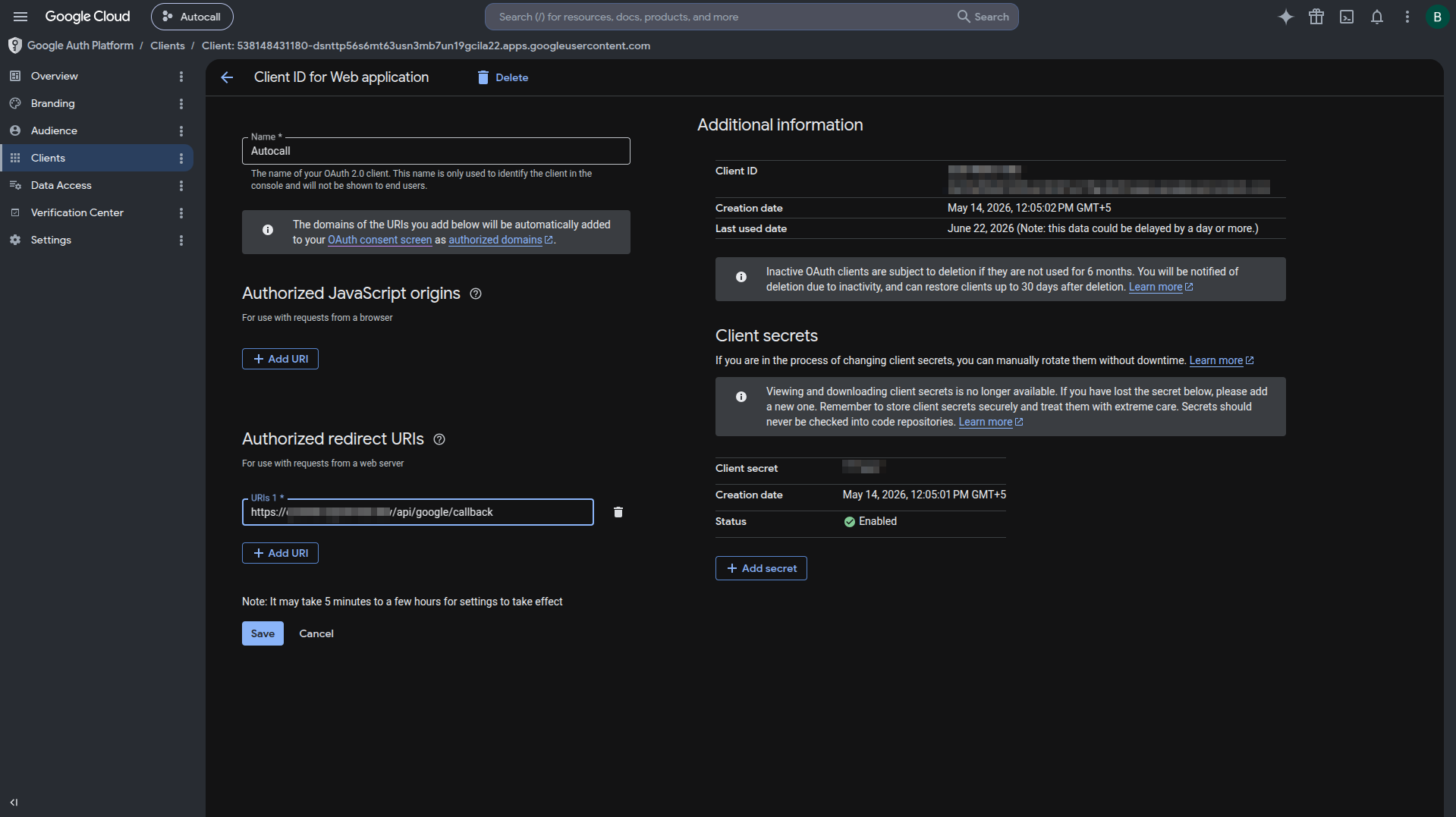Open Data Access in the sidebar
The width and height of the screenshot is (1456, 817).
tap(61, 185)
